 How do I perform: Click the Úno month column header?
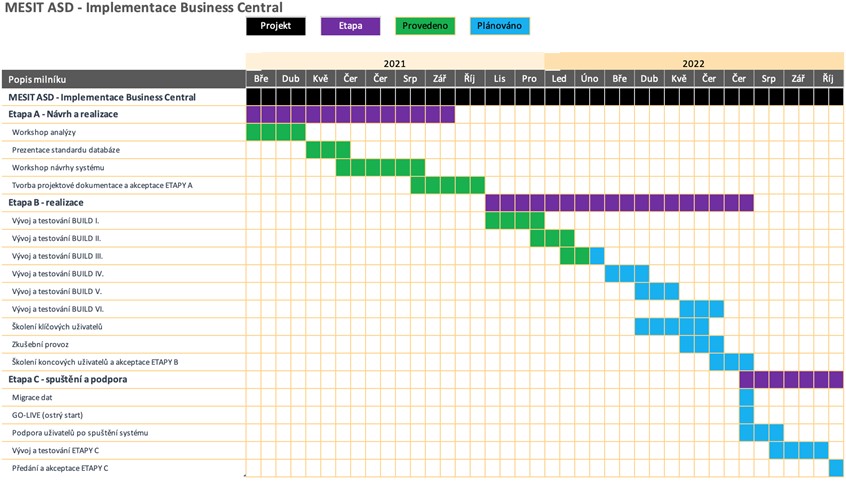(589, 79)
